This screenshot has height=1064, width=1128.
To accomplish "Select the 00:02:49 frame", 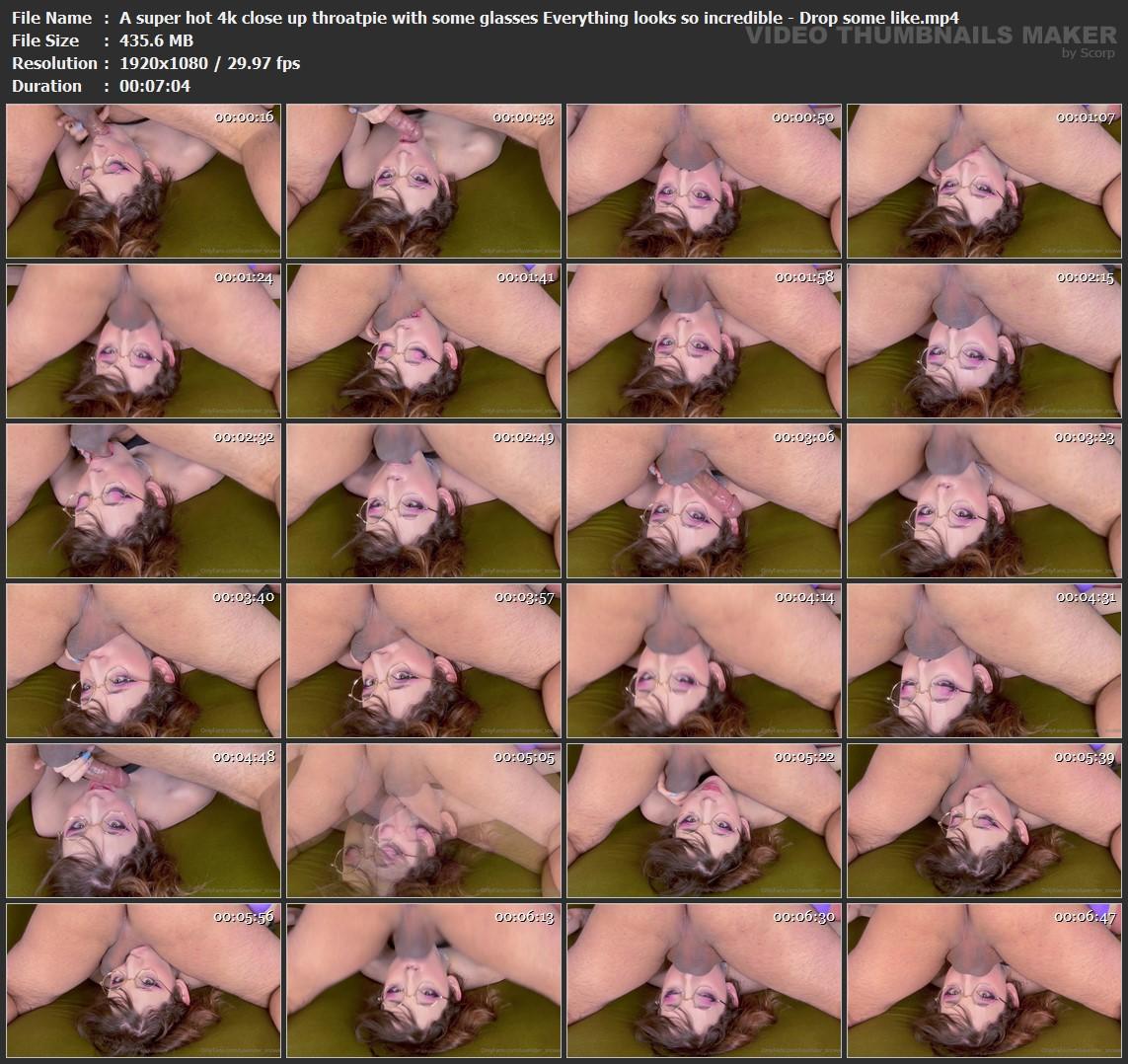I will [x=423, y=501].
